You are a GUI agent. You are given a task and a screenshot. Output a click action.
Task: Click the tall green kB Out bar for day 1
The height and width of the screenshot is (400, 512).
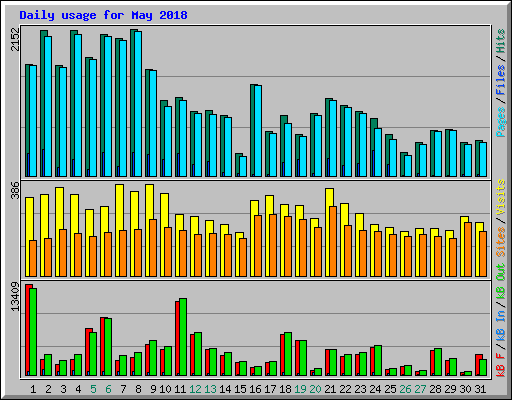click(x=33, y=332)
